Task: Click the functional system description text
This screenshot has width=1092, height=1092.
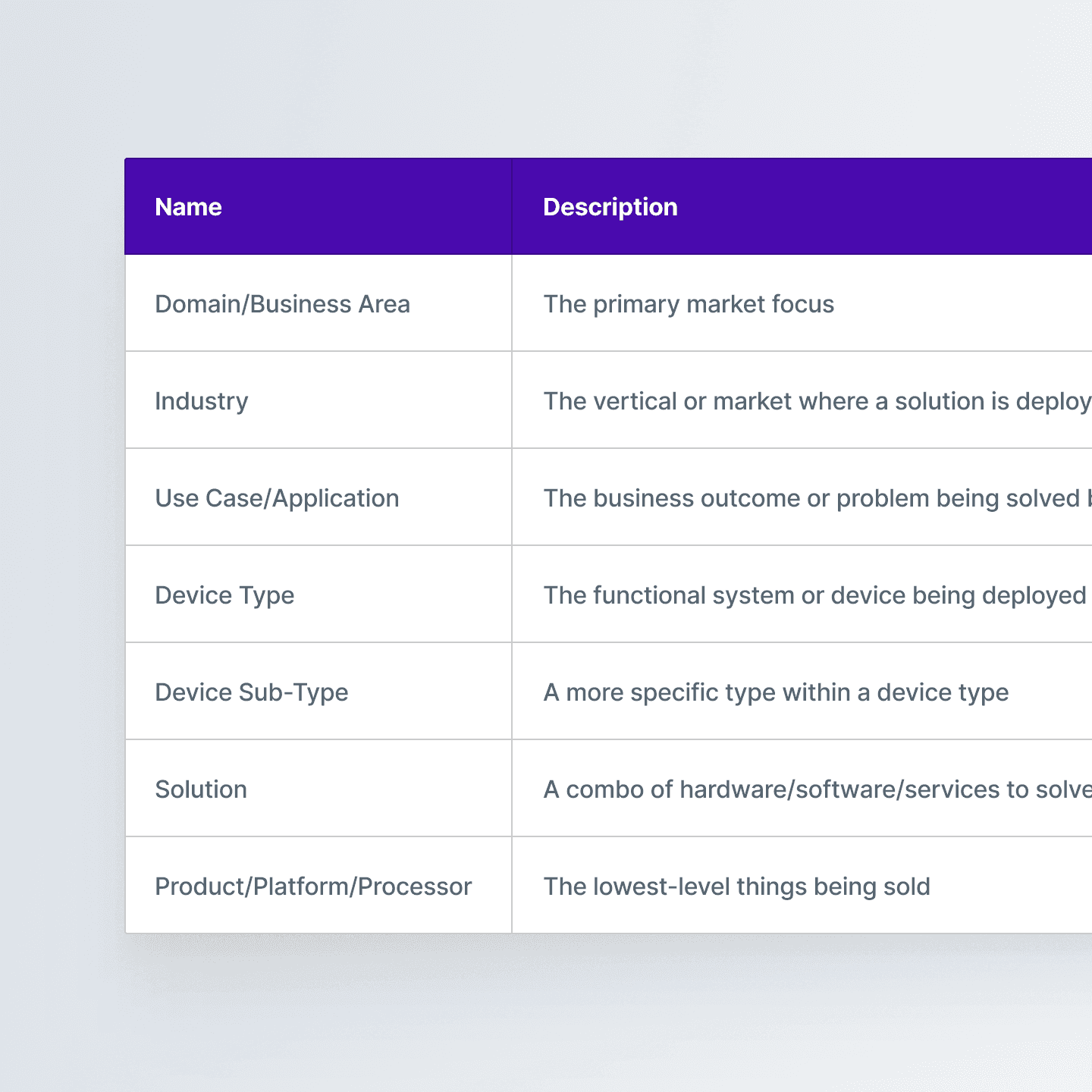Action: click(815, 595)
